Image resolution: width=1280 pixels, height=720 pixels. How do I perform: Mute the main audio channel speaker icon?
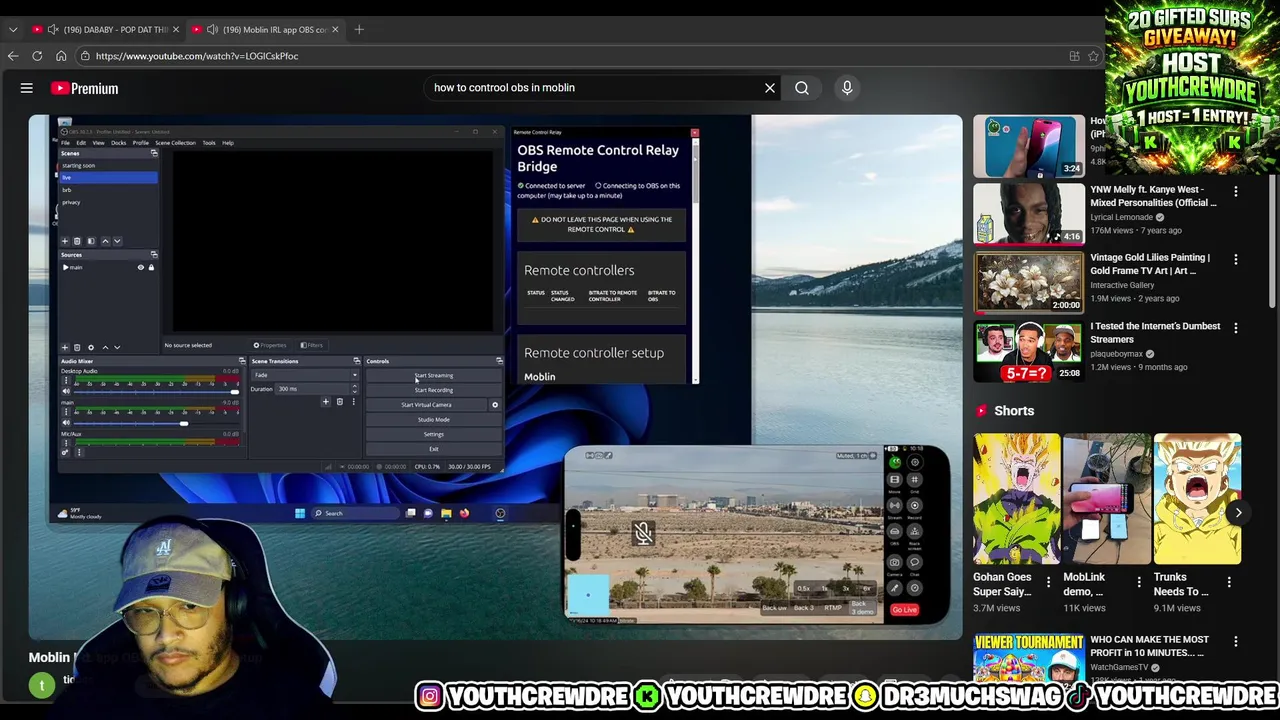(66, 423)
